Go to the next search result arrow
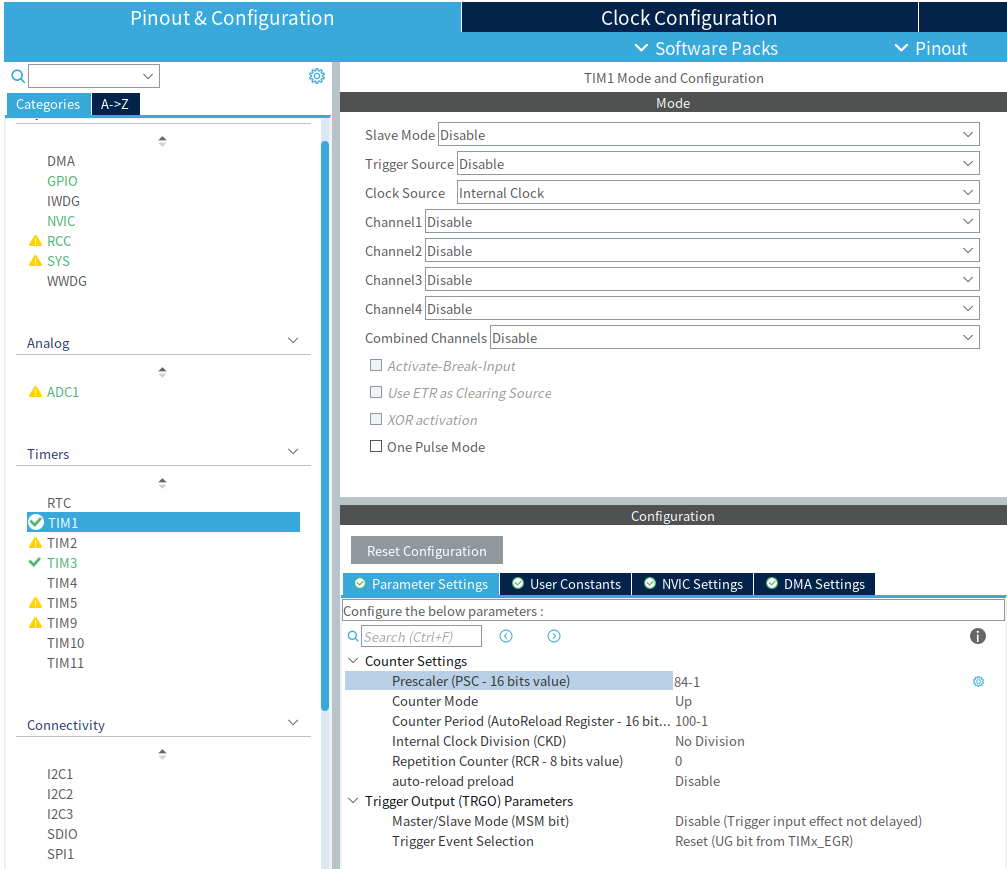The height and width of the screenshot is (869, 1007). click(x=554, y=636)
